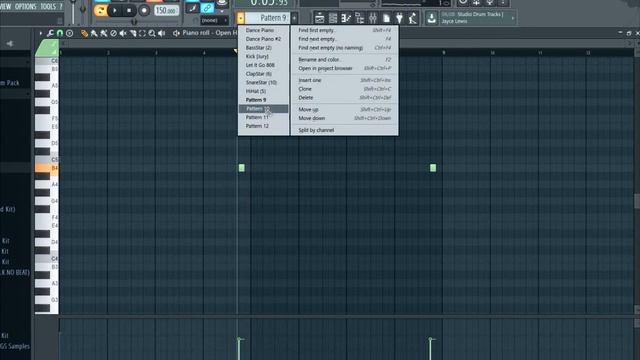Choose Find first empty
The image size is (640, 360).
344,30
